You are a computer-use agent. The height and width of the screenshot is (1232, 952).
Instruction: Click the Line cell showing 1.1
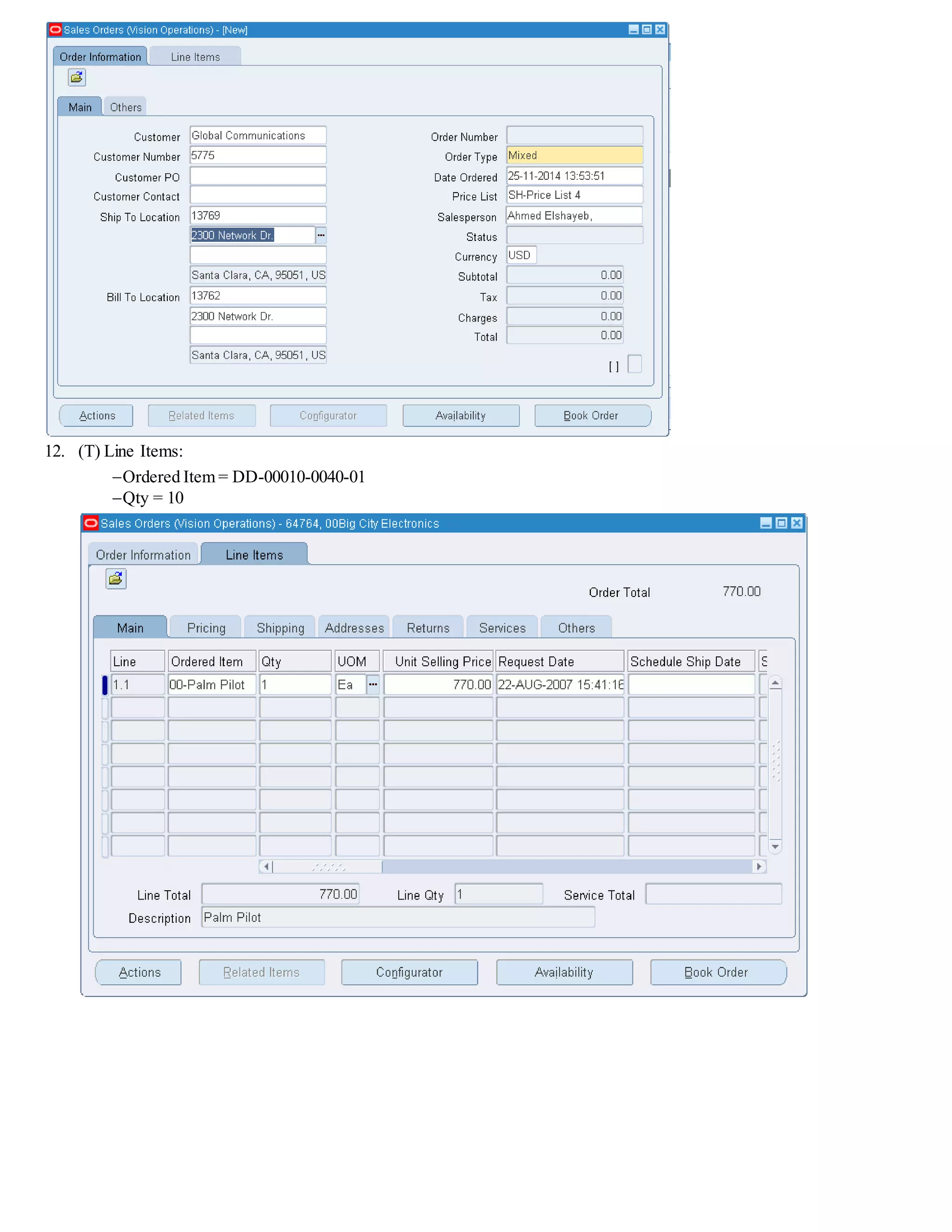point(138,684)
